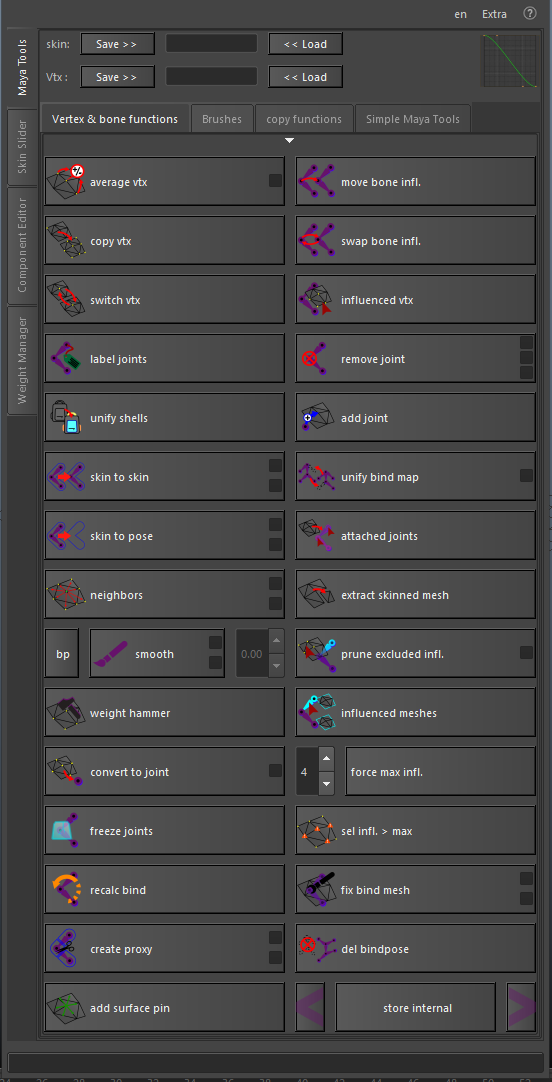Click the falloff curve graph thumbnail
Viewport: 552px width, 1082px height.
509,61
